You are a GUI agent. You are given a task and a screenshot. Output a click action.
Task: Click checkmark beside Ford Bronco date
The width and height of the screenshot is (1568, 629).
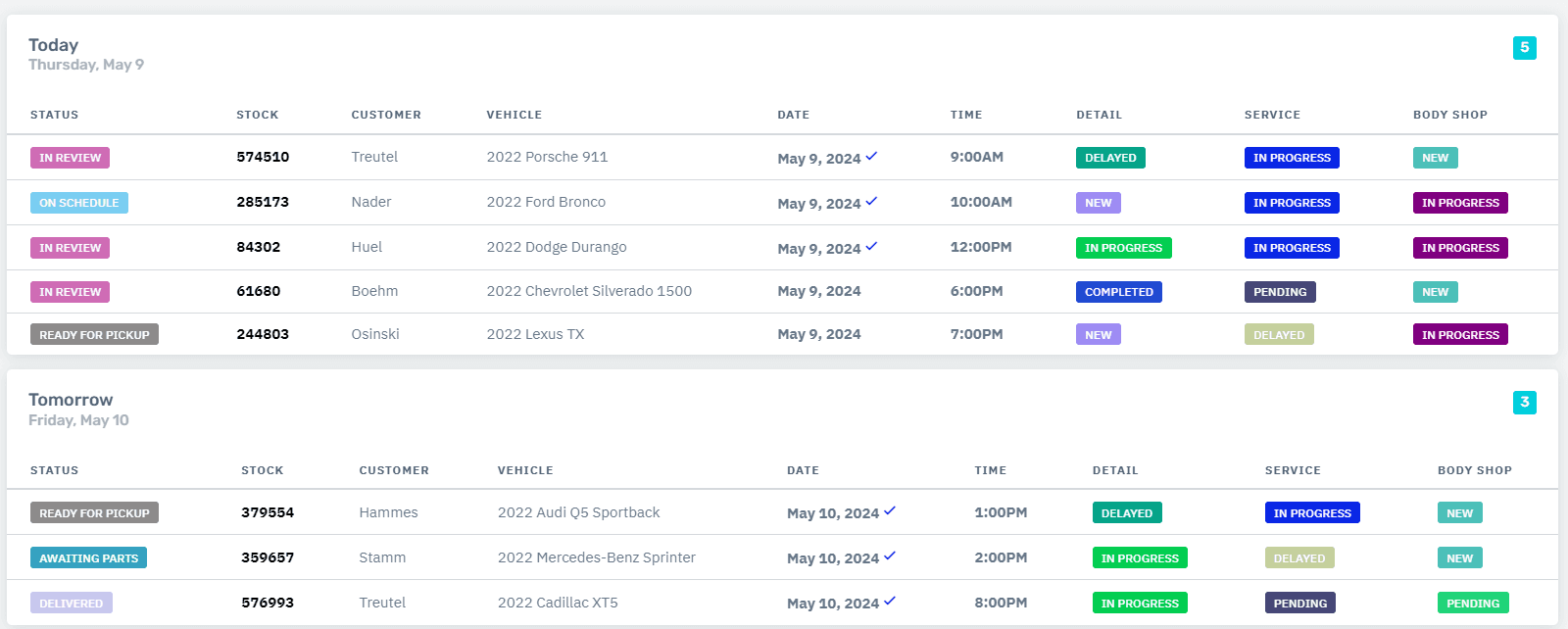[871, 201]
